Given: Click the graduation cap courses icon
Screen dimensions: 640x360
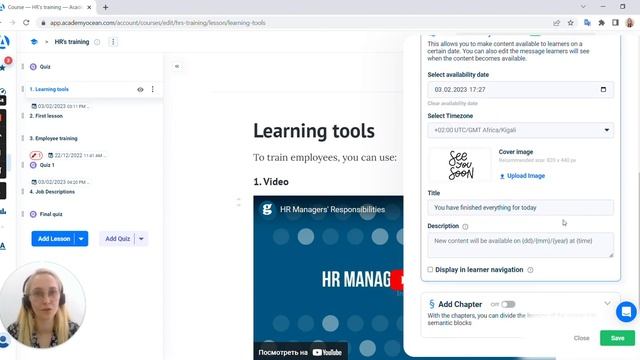Looking at the screenshot, I should coord(34,42).
